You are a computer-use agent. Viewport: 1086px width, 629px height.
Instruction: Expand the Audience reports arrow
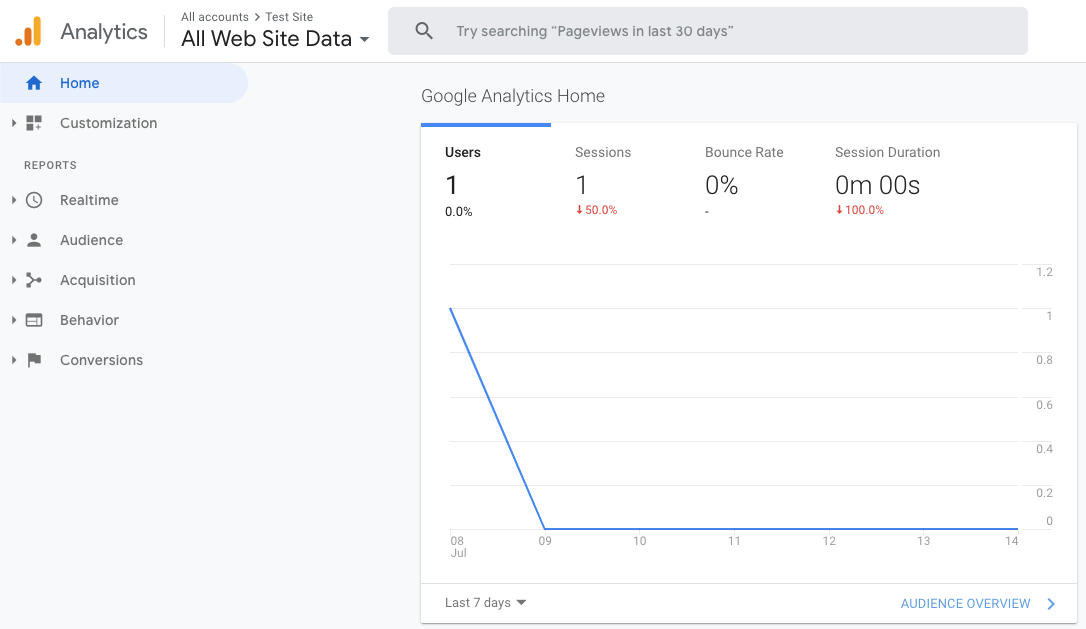click(13, 240)
